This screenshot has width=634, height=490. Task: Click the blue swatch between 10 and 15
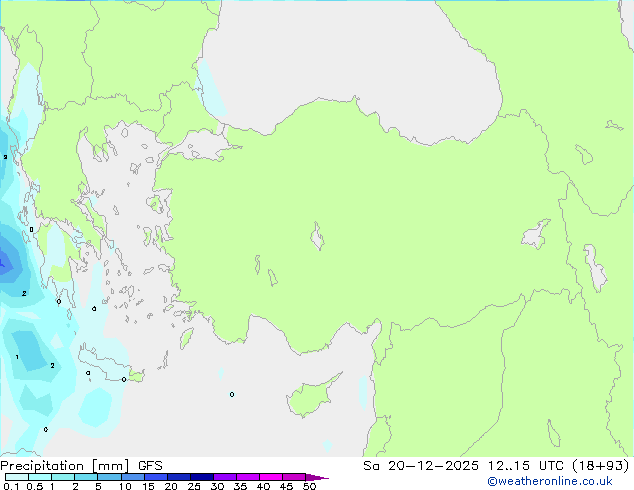(132, 477)
